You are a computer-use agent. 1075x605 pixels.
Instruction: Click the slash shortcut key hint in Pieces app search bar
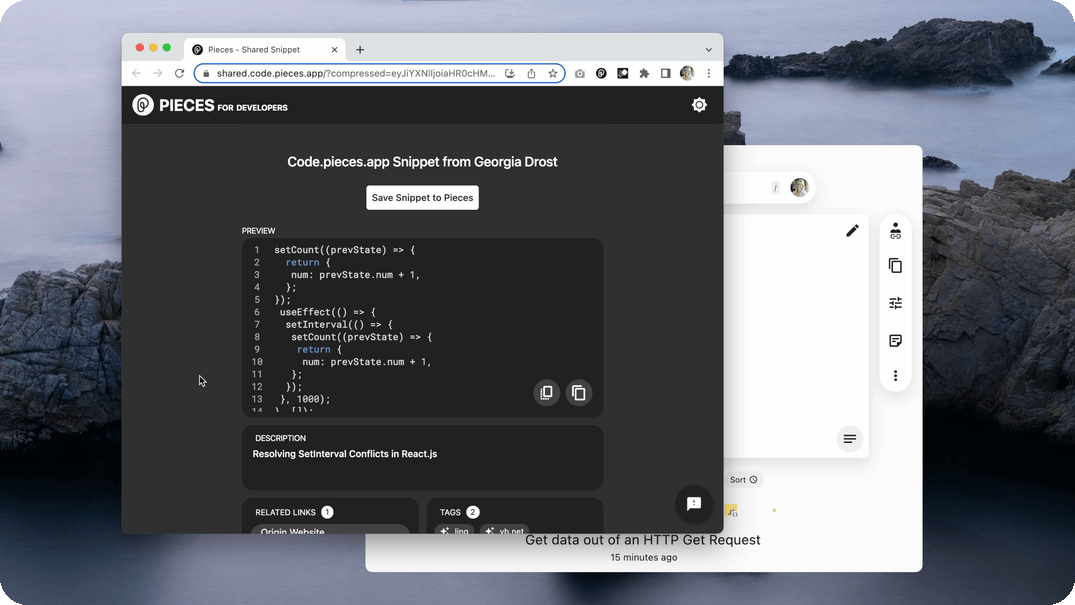tap(775, 188)
